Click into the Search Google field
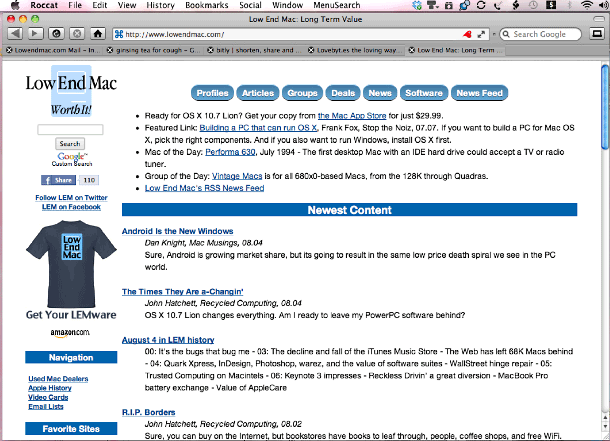 pos(539,34)
